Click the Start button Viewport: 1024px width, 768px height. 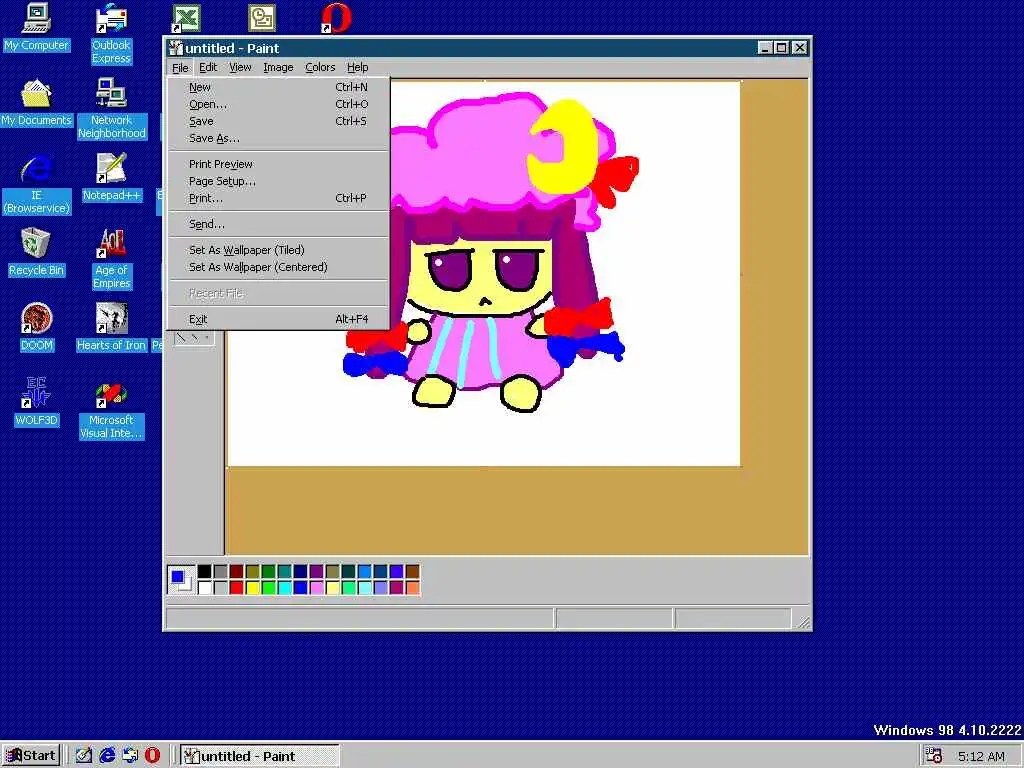coord(31,756)
